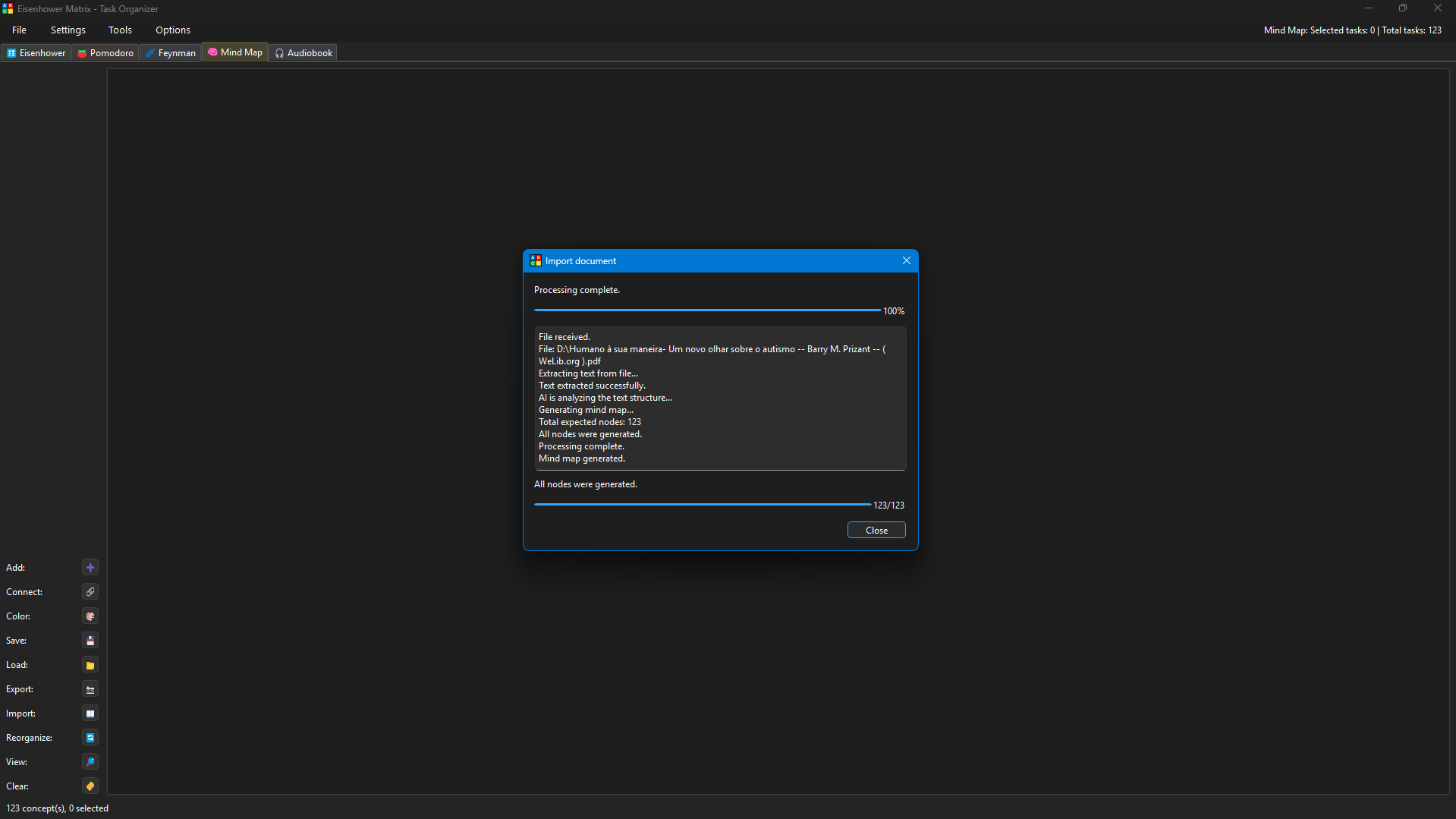
Task: Click the Save floppy disk icon
Action: click(90, 641)
